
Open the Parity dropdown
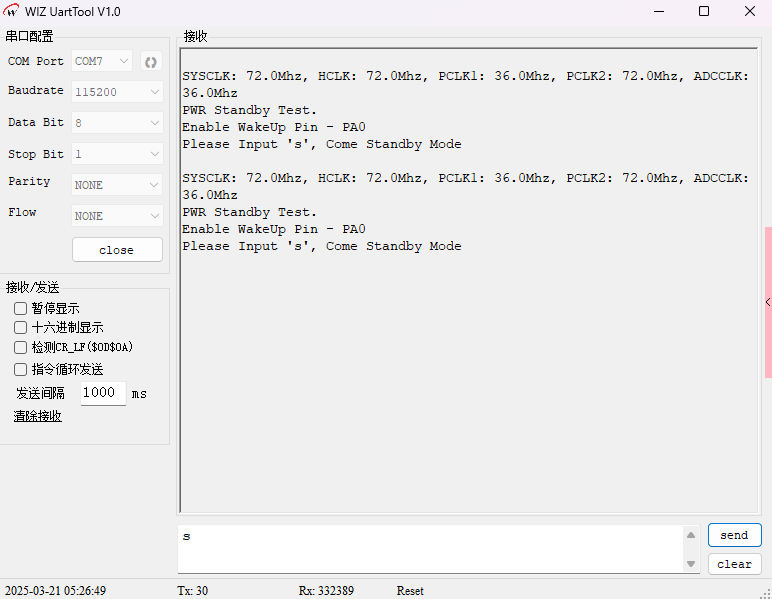pos(117,185)
